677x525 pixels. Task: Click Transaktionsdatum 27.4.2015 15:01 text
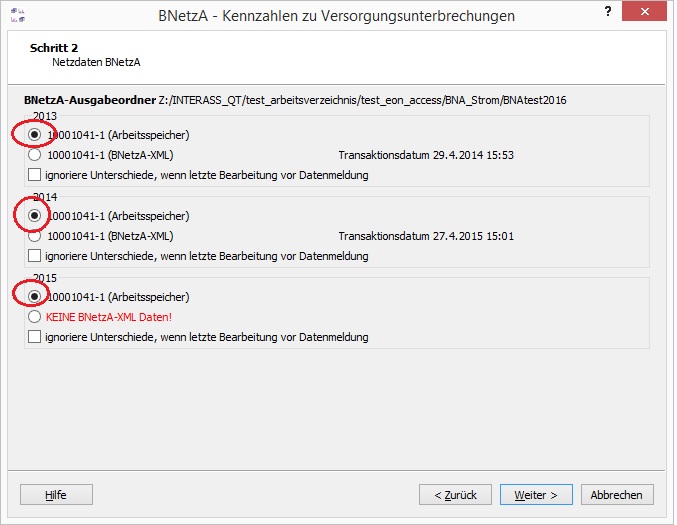tap(426, 236)
